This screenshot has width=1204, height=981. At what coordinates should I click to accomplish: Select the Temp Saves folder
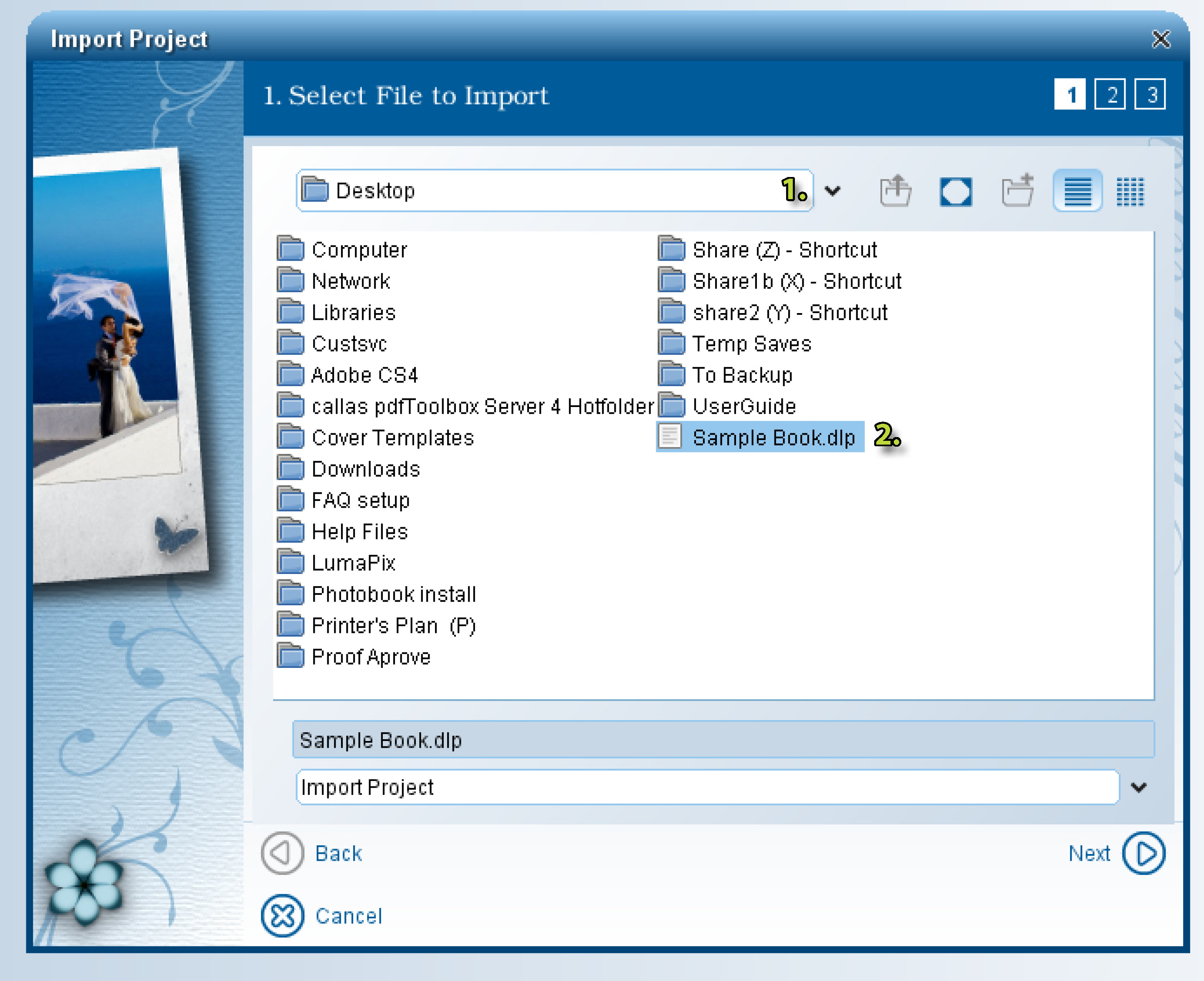point(735,343)
